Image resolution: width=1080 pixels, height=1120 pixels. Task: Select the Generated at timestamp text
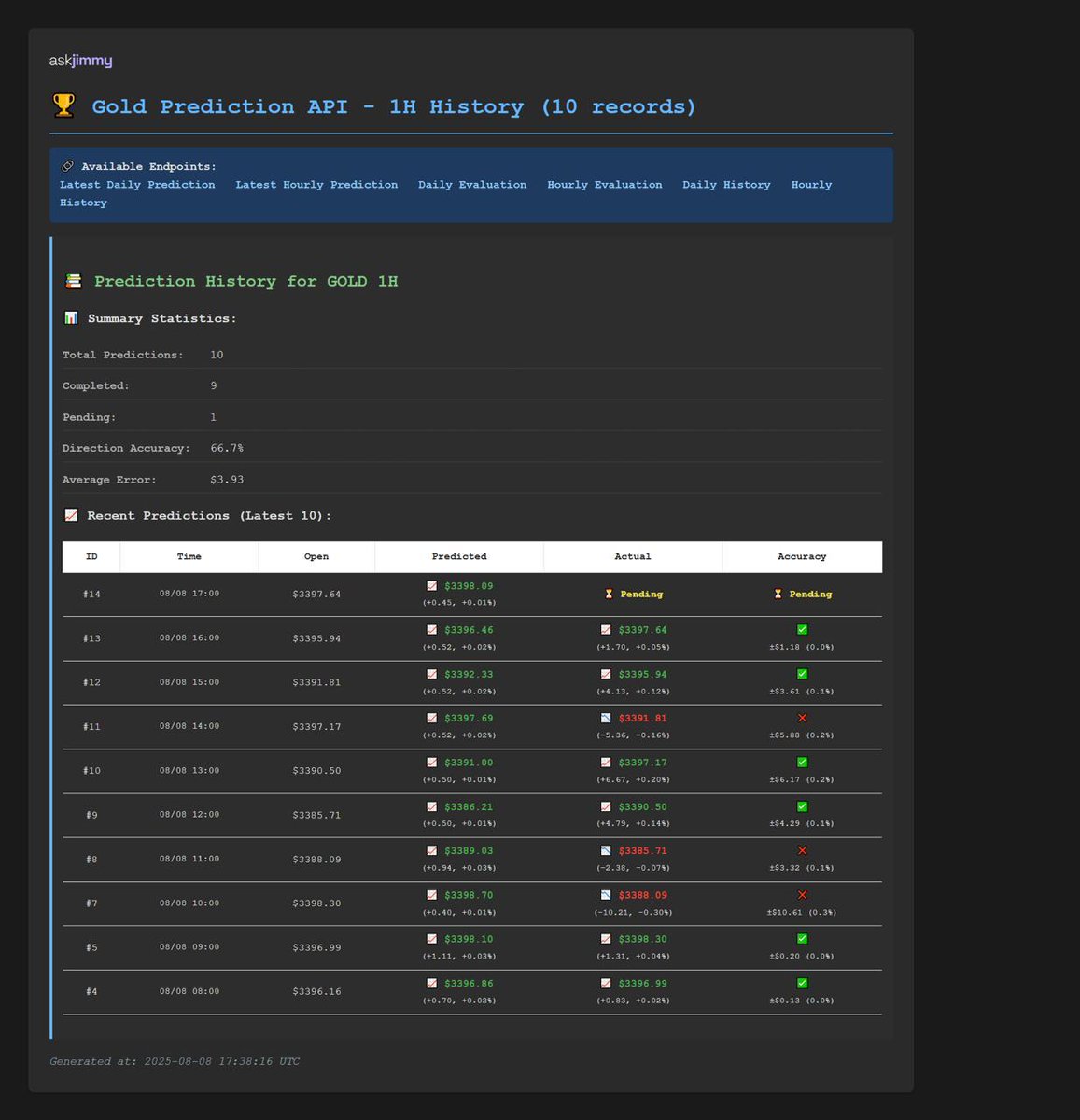175,1061
